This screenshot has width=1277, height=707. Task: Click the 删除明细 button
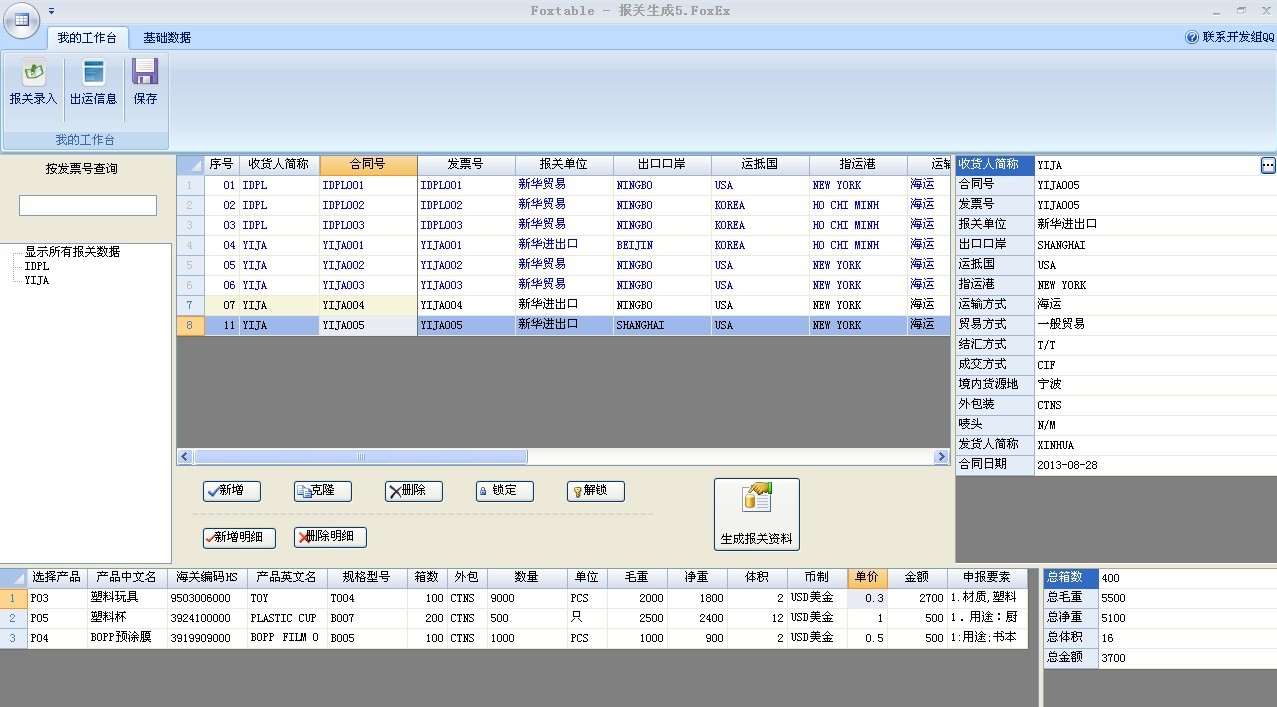point(330,537)
